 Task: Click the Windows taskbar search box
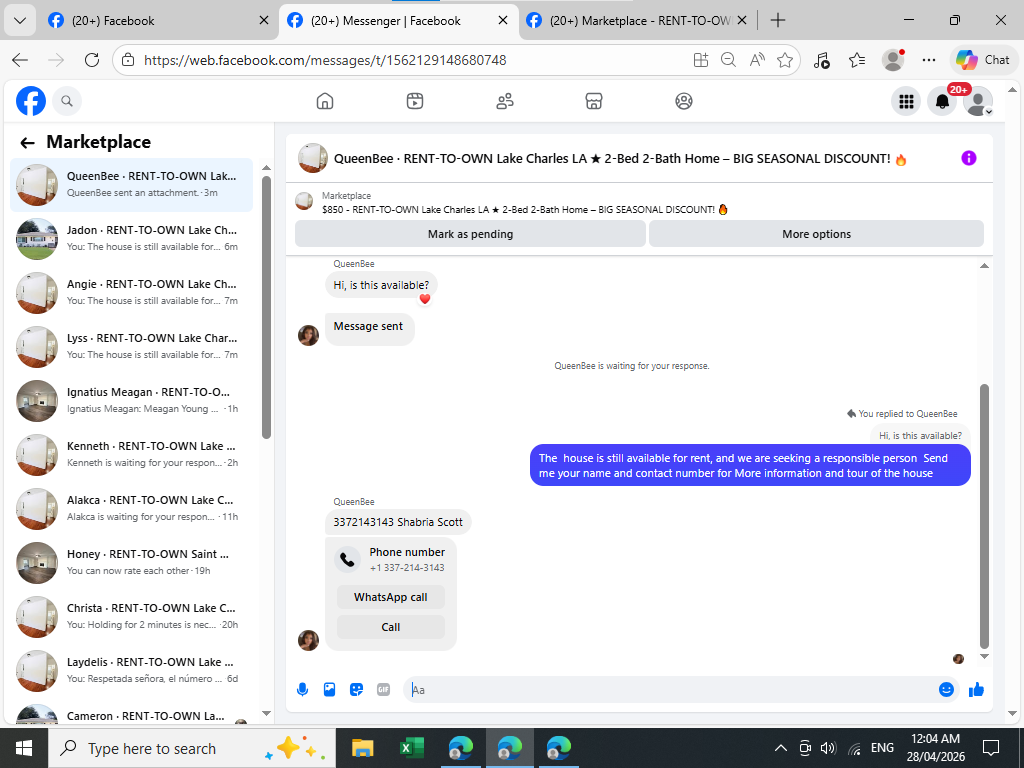192,748
